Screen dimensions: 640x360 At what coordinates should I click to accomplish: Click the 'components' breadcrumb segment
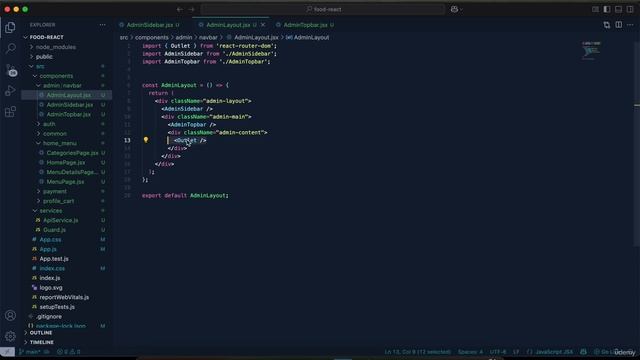pyautogui.click(x=151, y=37)
